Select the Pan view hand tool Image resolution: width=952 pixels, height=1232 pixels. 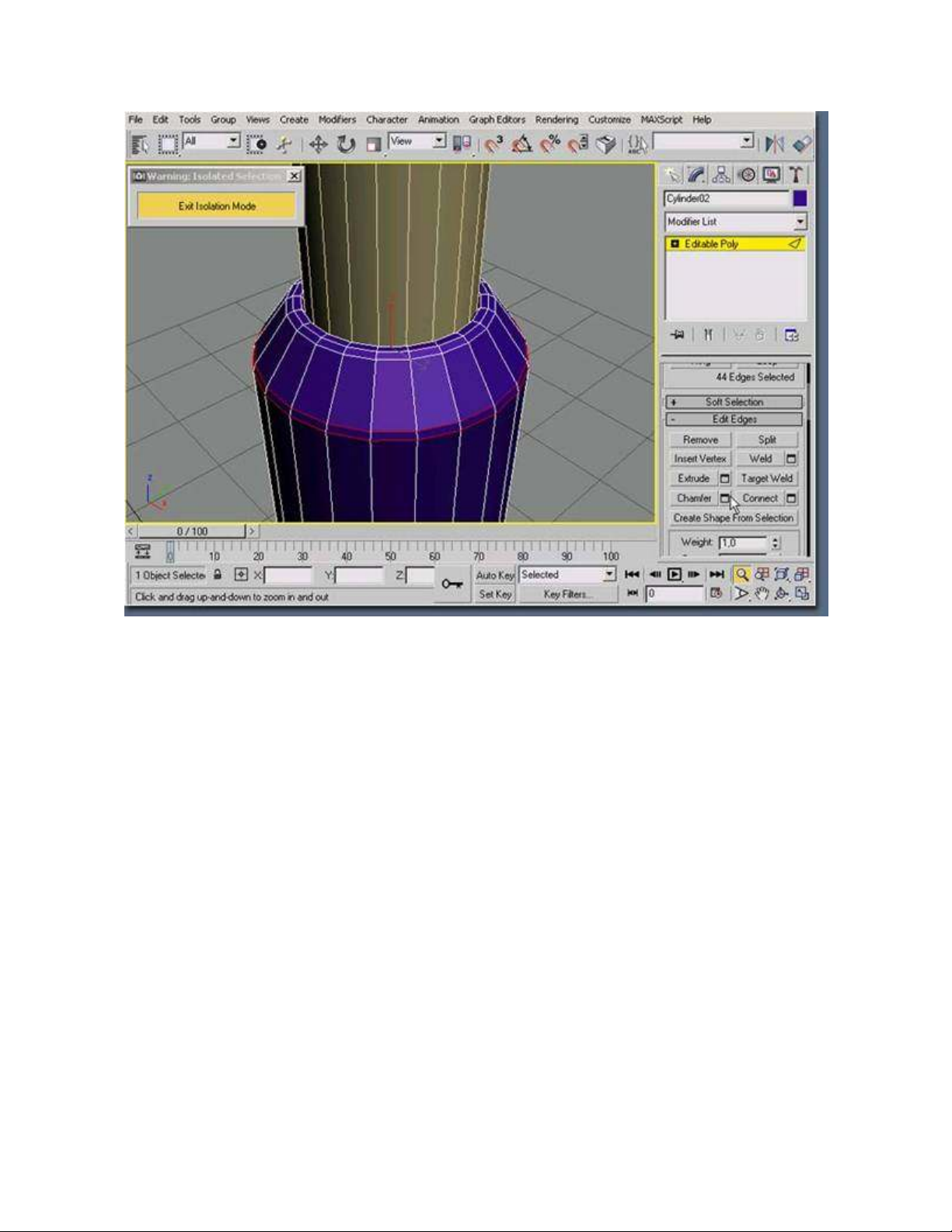(x=762, y=594)
